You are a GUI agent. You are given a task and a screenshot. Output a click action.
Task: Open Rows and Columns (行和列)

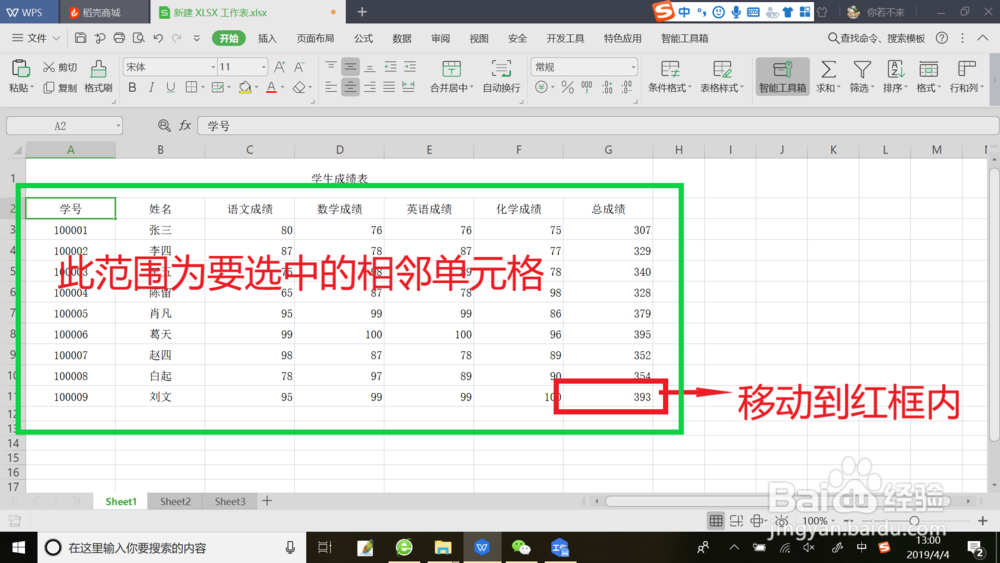coord(966,76)
